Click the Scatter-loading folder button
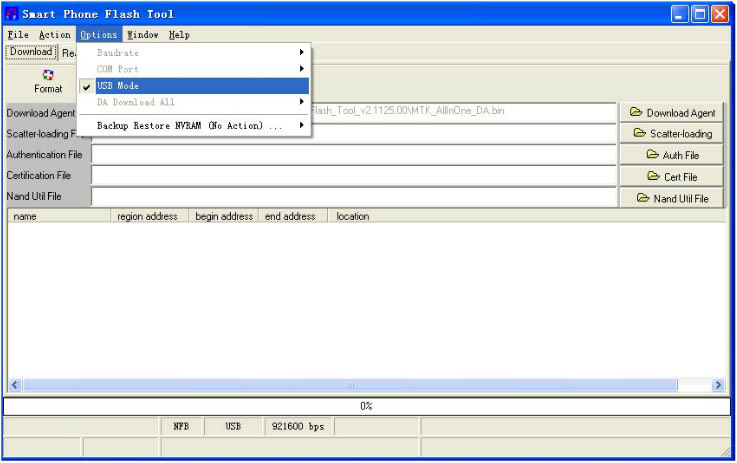The image size is (737, 463). 673,134
